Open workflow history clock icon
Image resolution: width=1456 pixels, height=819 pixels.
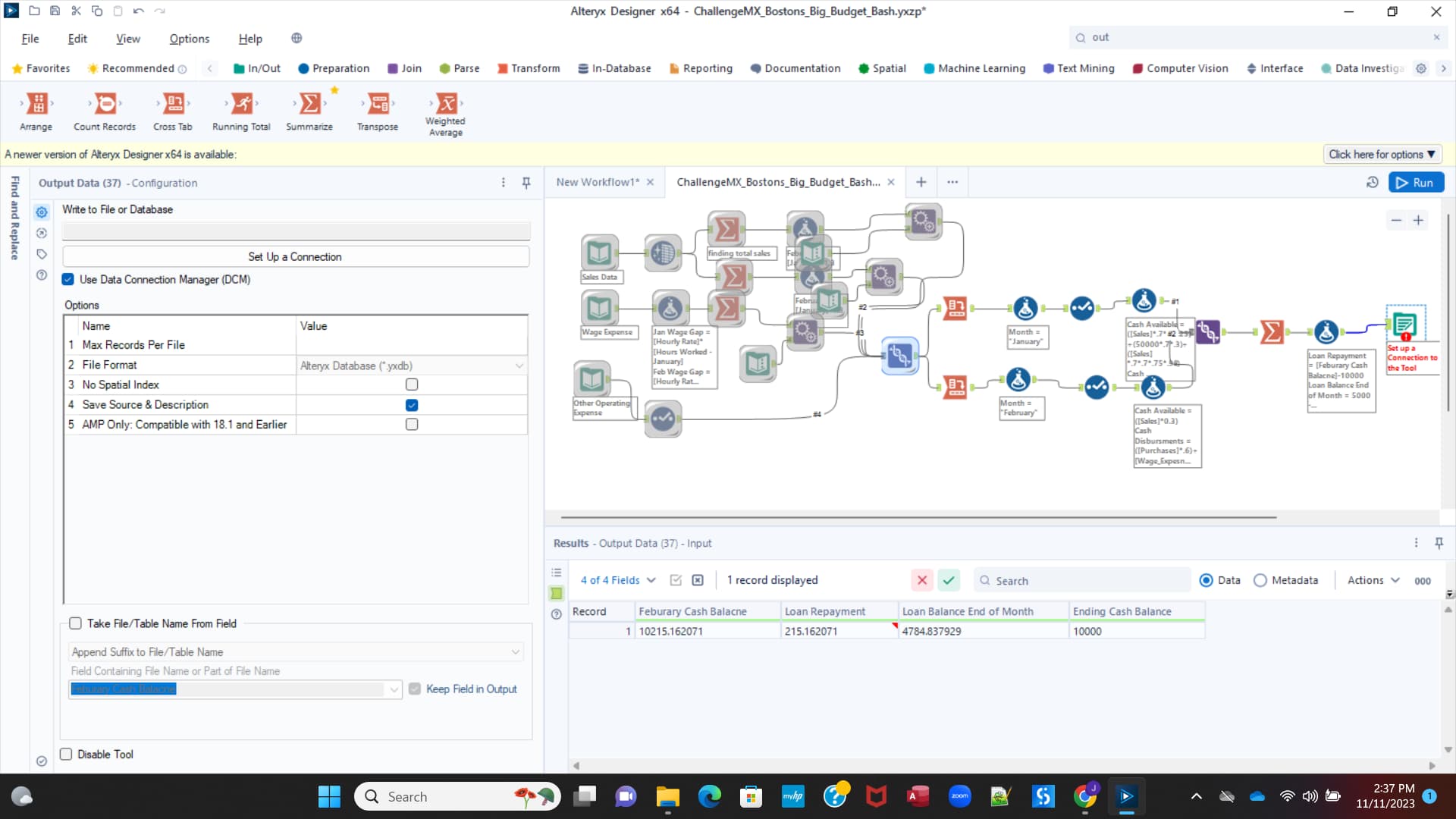(1372, 183)
